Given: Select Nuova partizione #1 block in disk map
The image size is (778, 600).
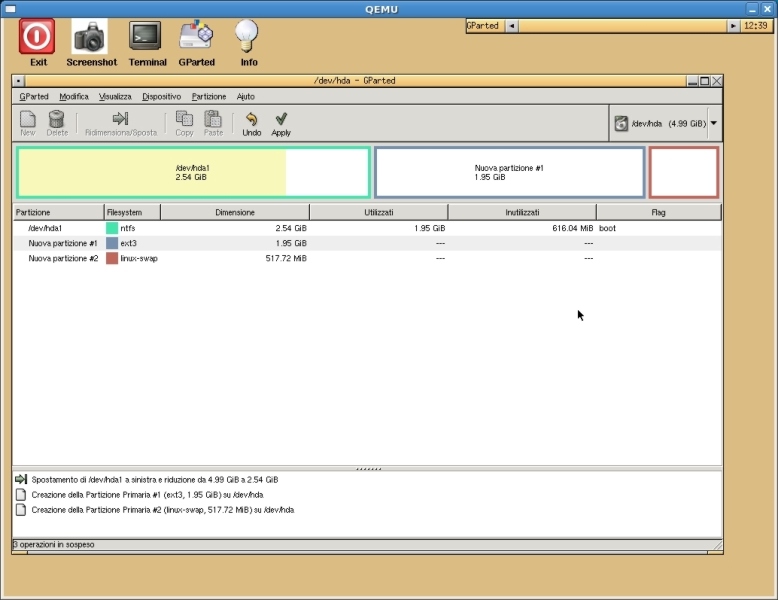Looking at the screenshot, I should (510, 172).
